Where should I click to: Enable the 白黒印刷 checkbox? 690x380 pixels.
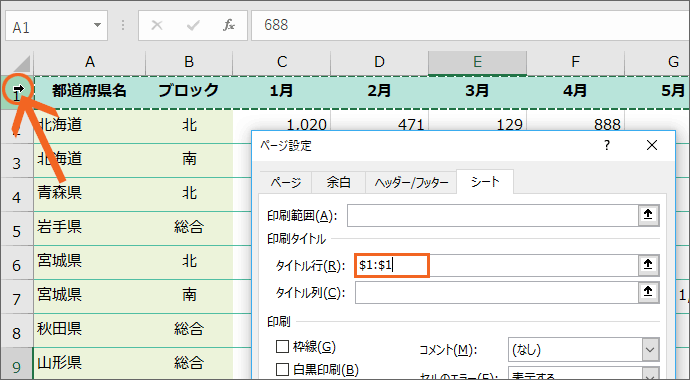282,370
